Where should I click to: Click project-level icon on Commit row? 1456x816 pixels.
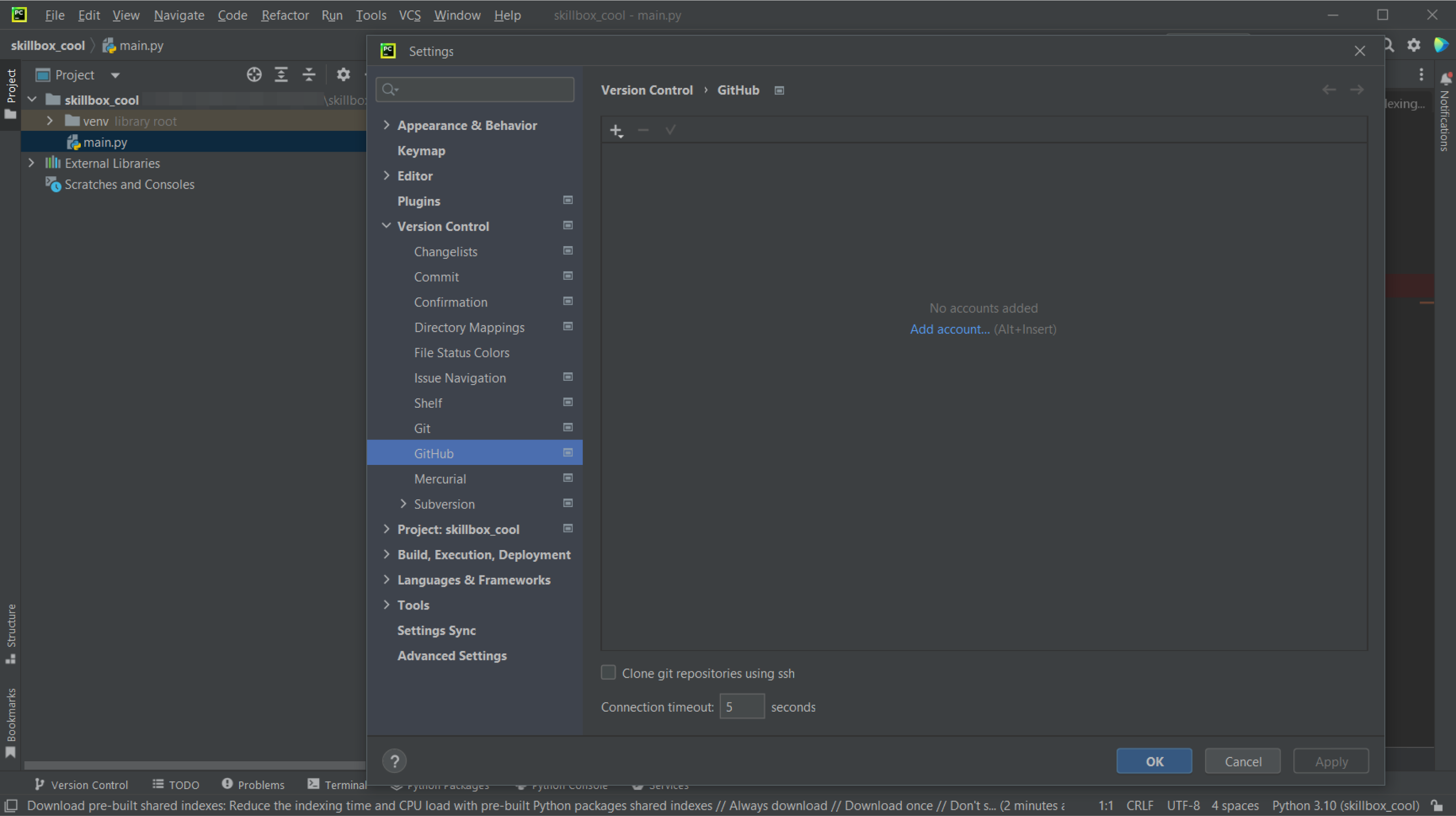[x=568, y=276]
